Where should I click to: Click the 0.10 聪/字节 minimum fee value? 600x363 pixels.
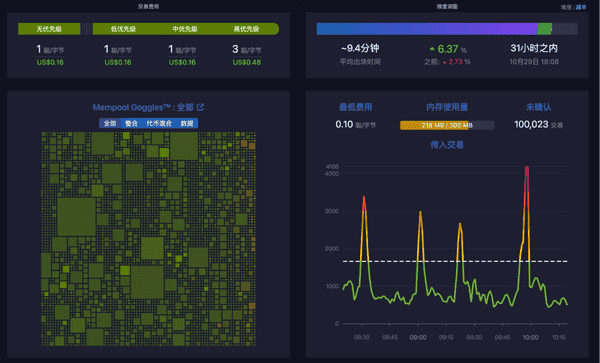[355, 124]
